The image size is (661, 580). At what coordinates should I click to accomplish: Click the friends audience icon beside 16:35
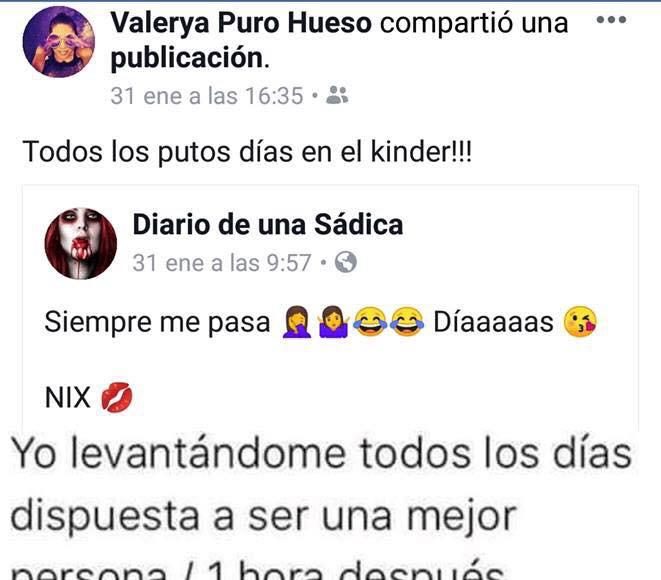(337, 95)
